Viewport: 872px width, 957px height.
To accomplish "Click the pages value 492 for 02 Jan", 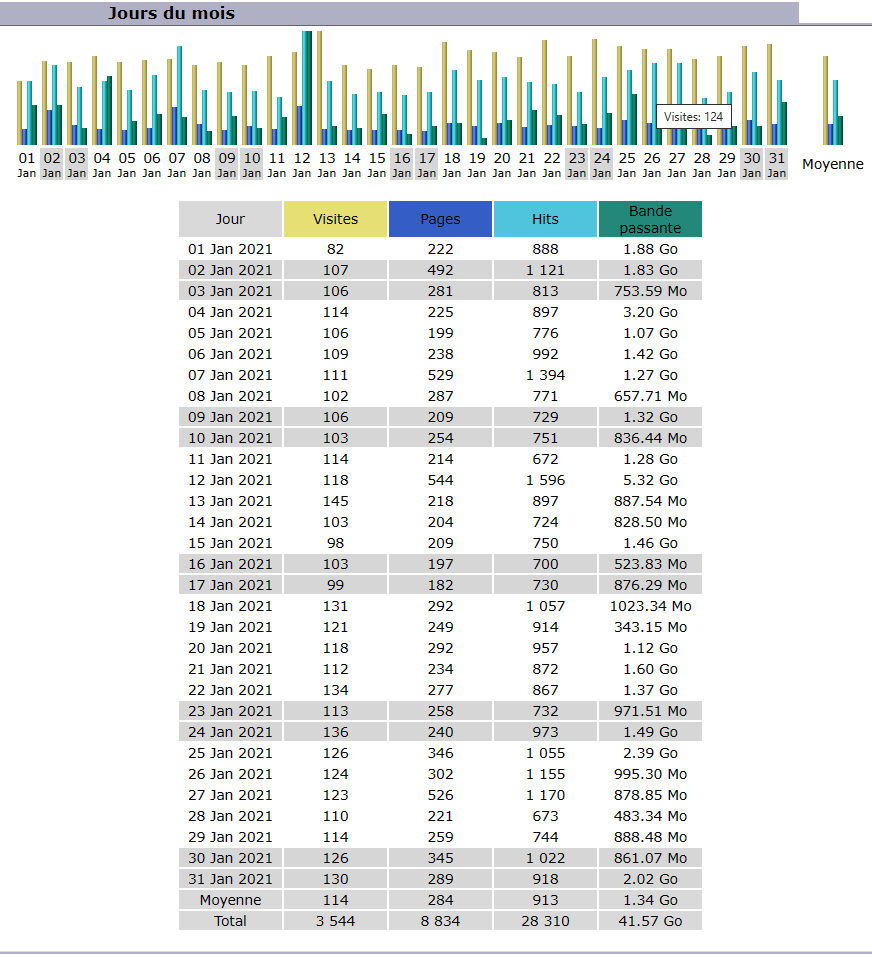I will 440,270.
